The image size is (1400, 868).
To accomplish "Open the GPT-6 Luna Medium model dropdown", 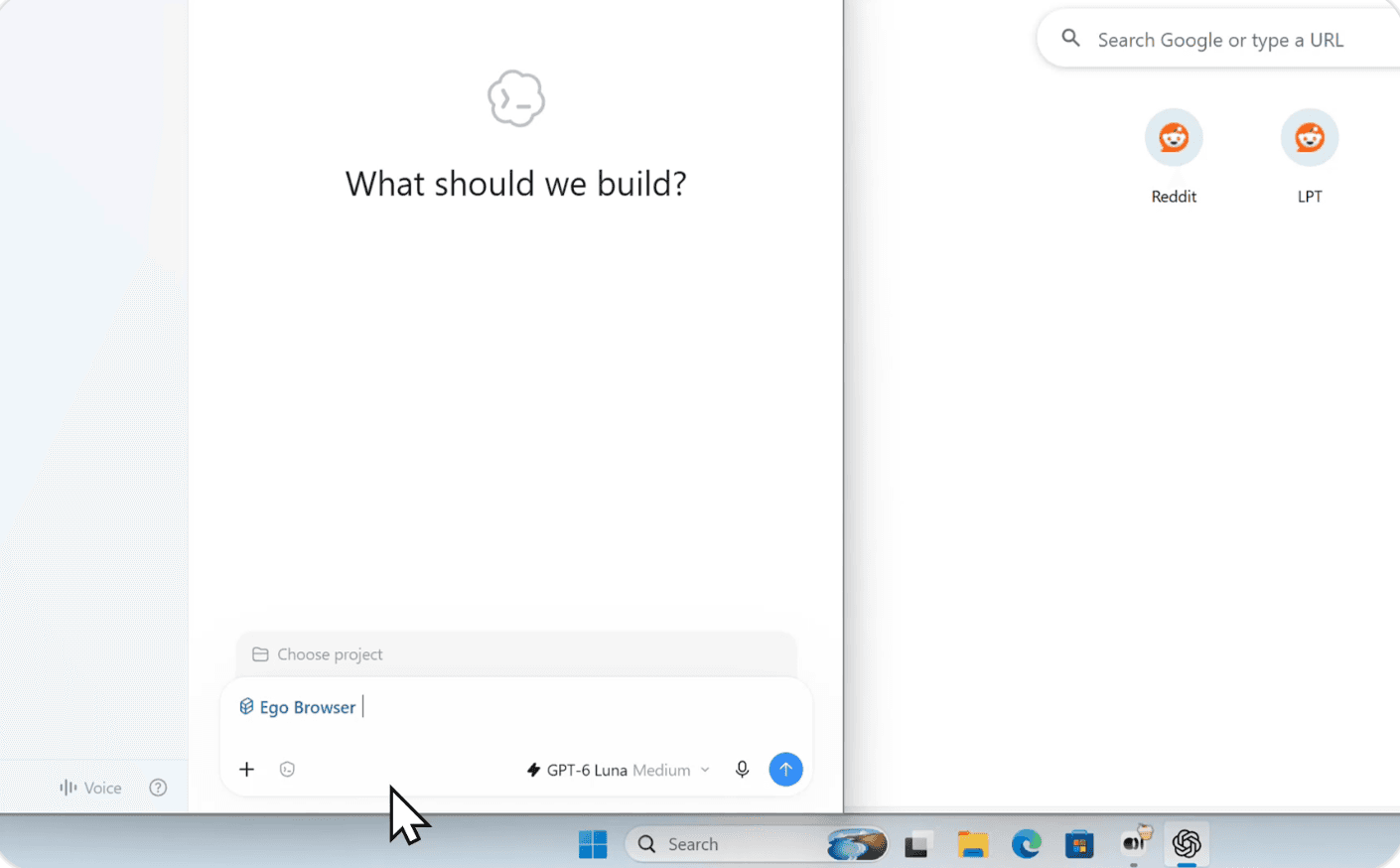I will (619, 770).
